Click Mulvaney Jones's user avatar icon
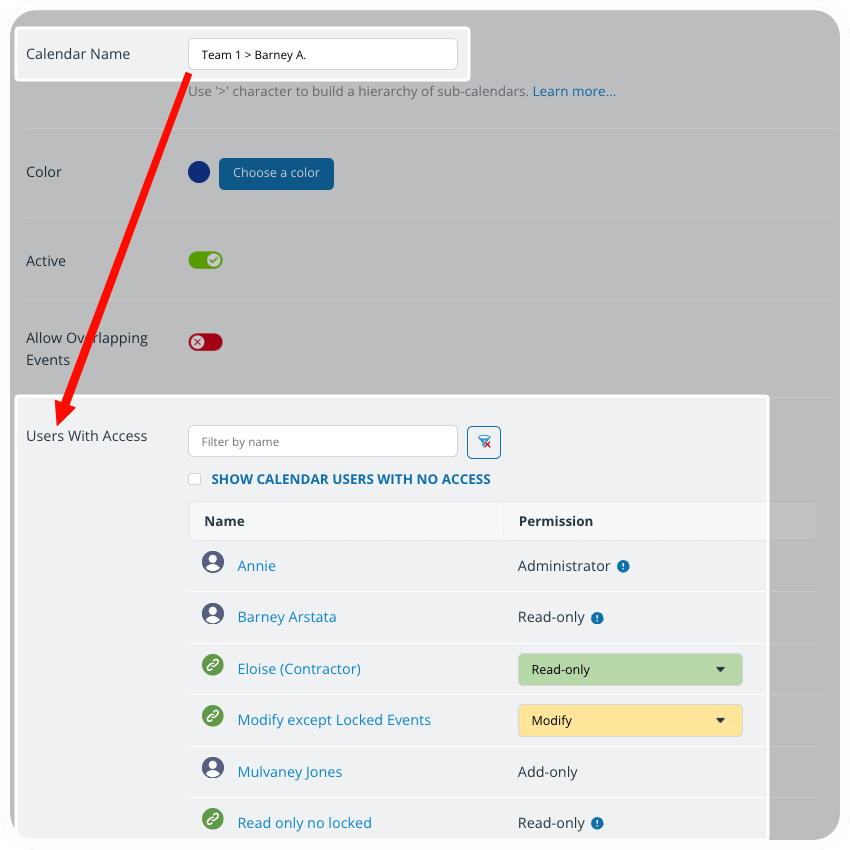This screenshot has width=850, height=850. tap(213, 768)
